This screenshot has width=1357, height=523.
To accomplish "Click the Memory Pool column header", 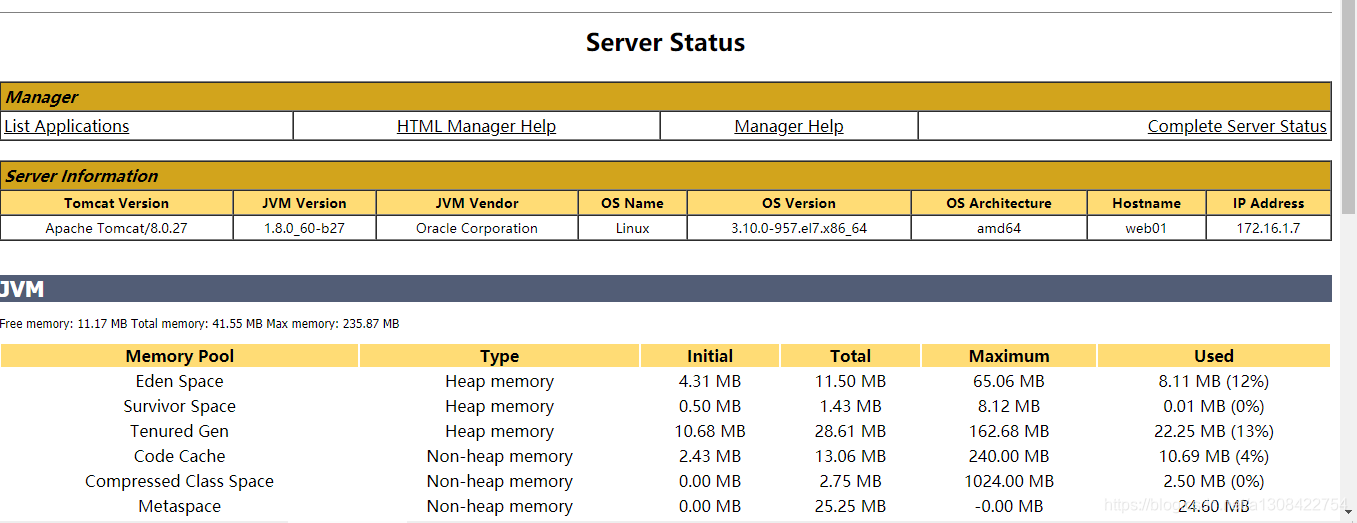I will (180, 356).
